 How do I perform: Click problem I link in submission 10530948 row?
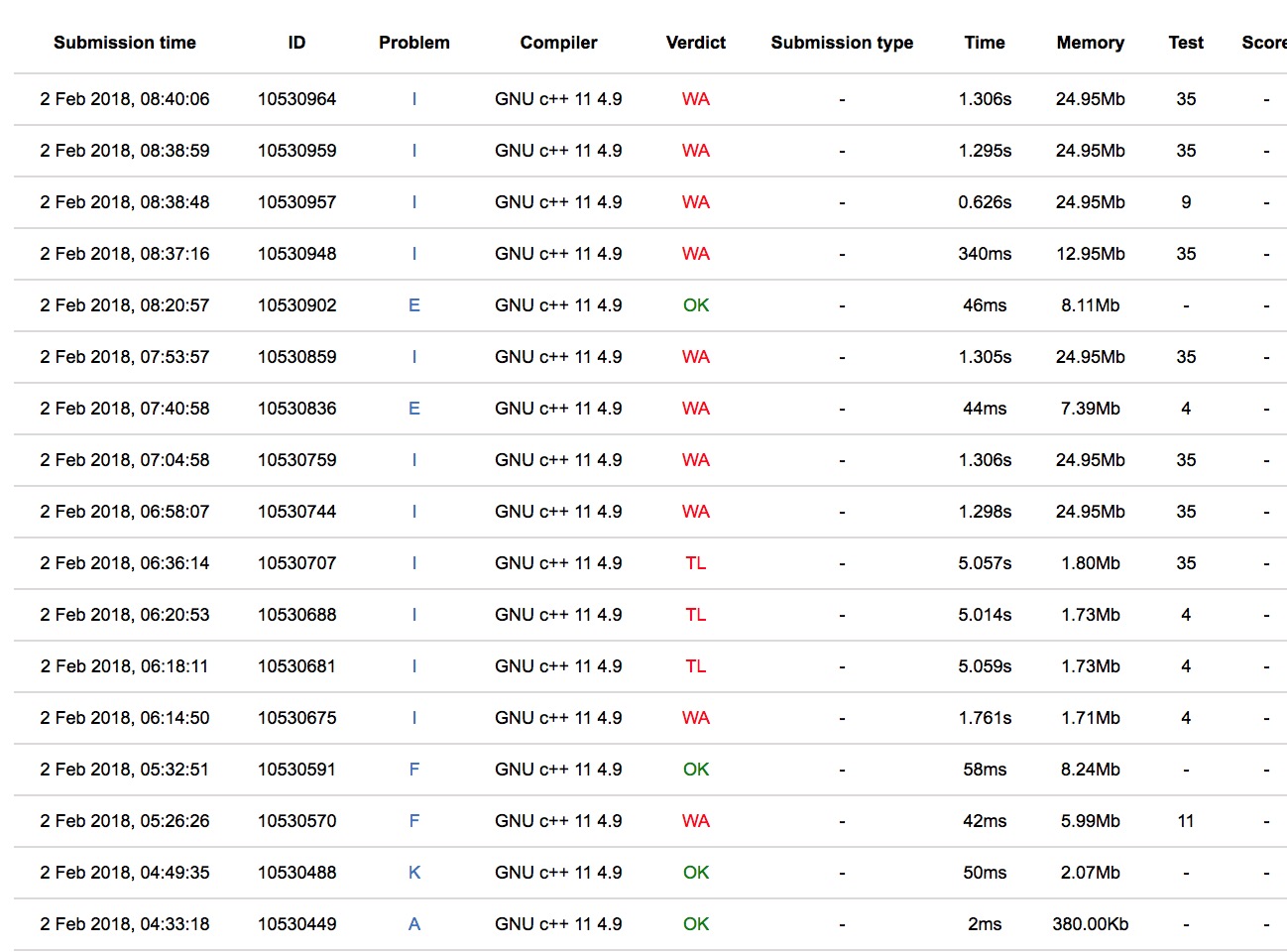414,254
